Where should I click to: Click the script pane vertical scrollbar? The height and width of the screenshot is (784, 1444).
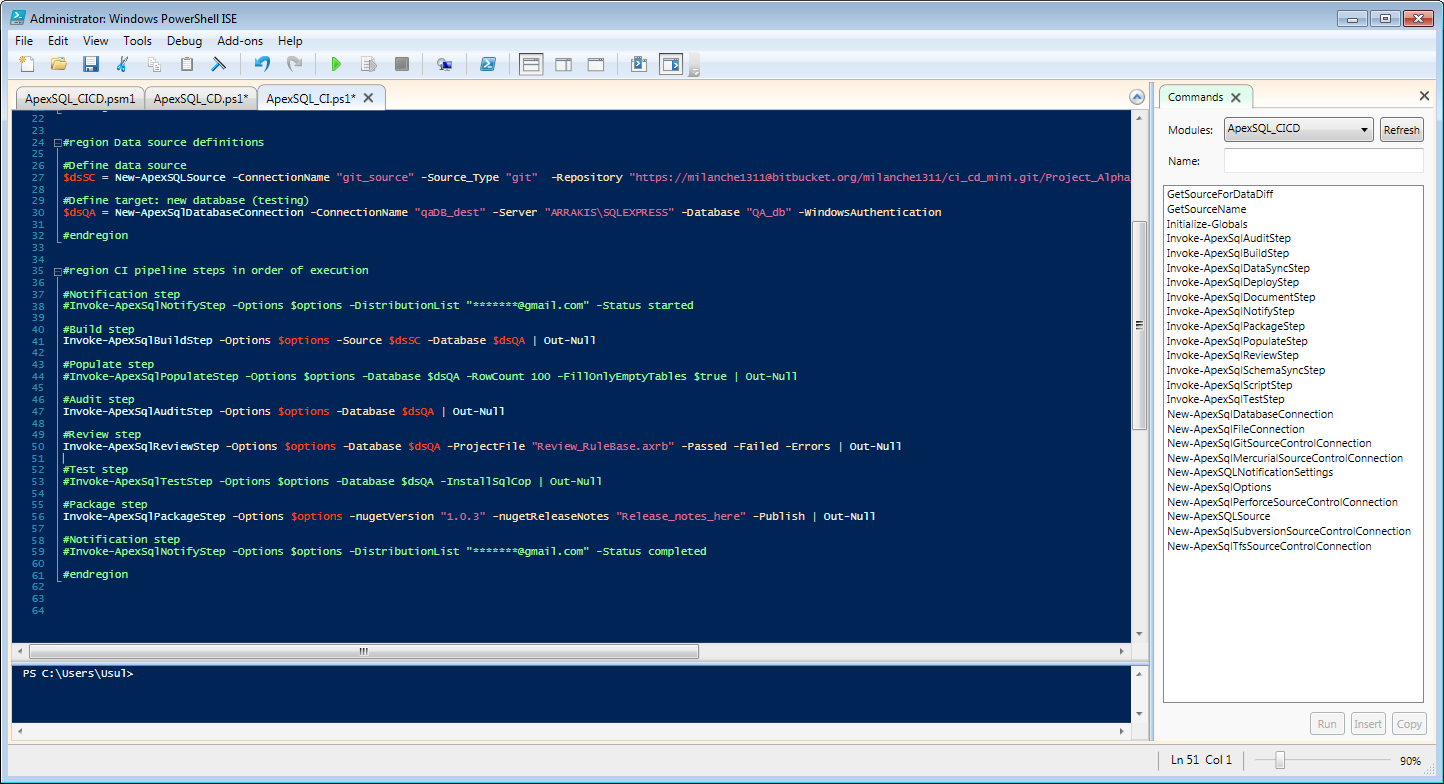(1138, 326)
